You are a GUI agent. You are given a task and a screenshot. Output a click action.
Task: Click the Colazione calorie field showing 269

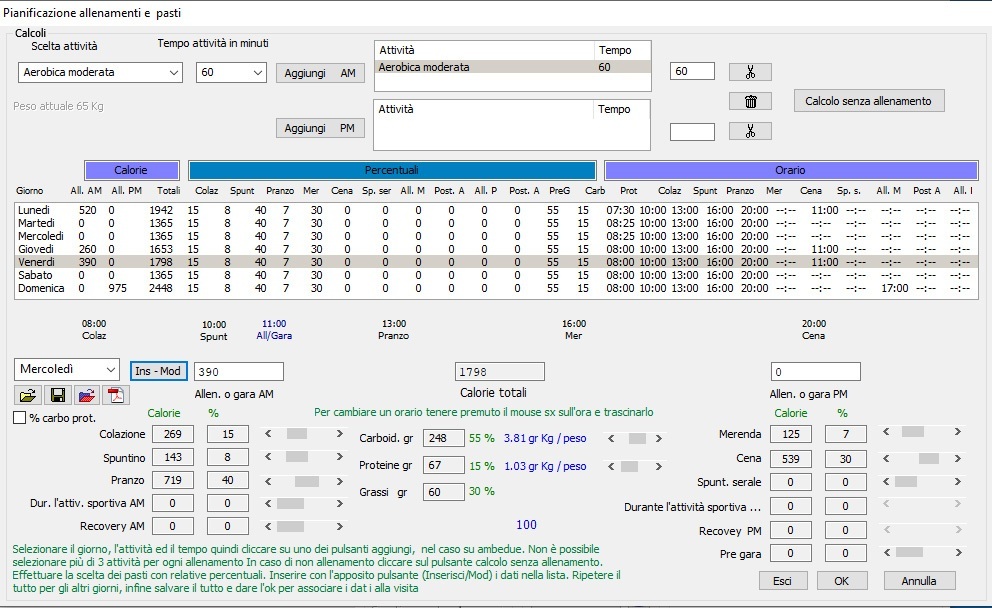coord(173,434)
